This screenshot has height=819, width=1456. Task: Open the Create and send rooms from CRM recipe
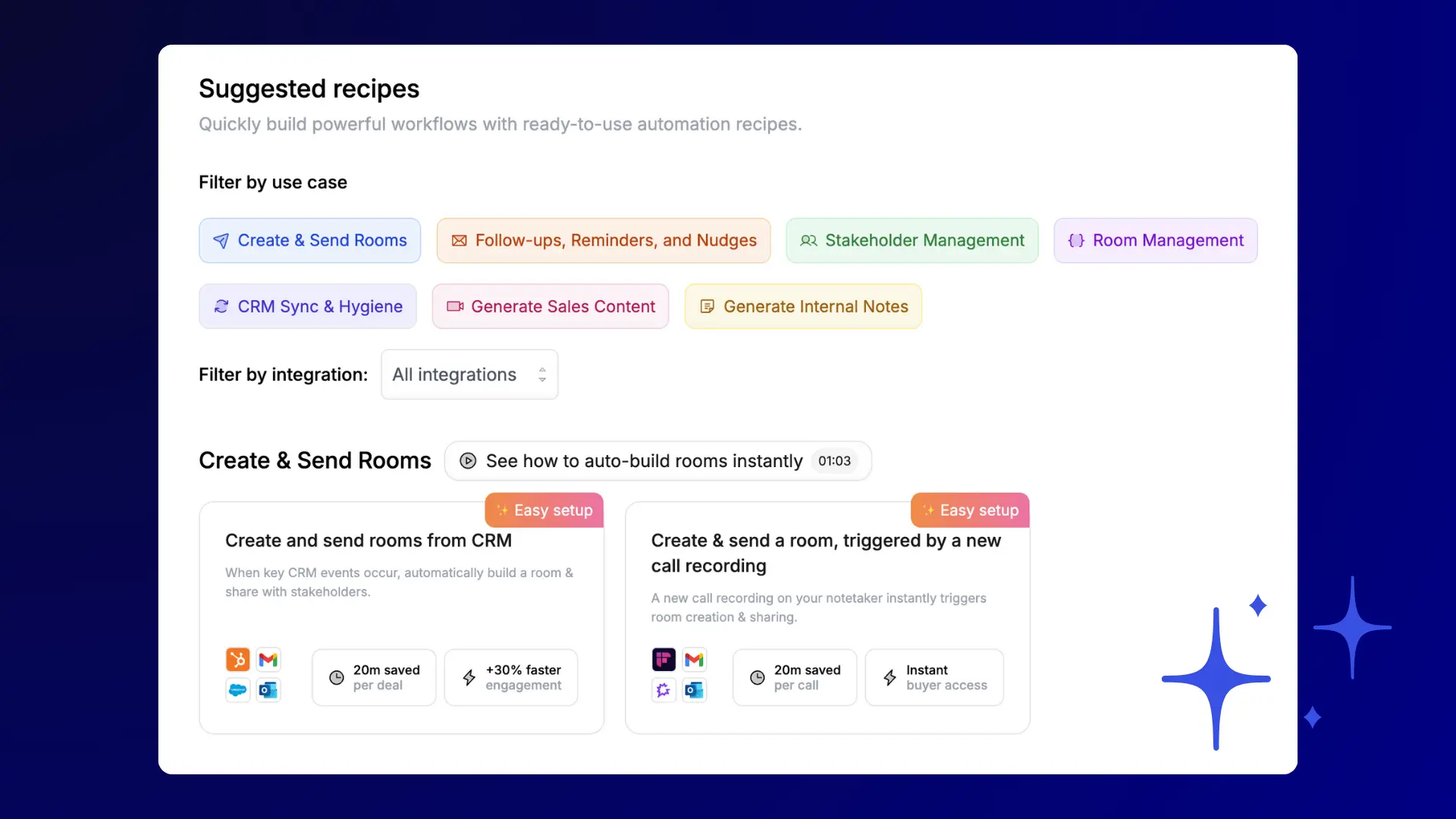click(x=369, y=541)
